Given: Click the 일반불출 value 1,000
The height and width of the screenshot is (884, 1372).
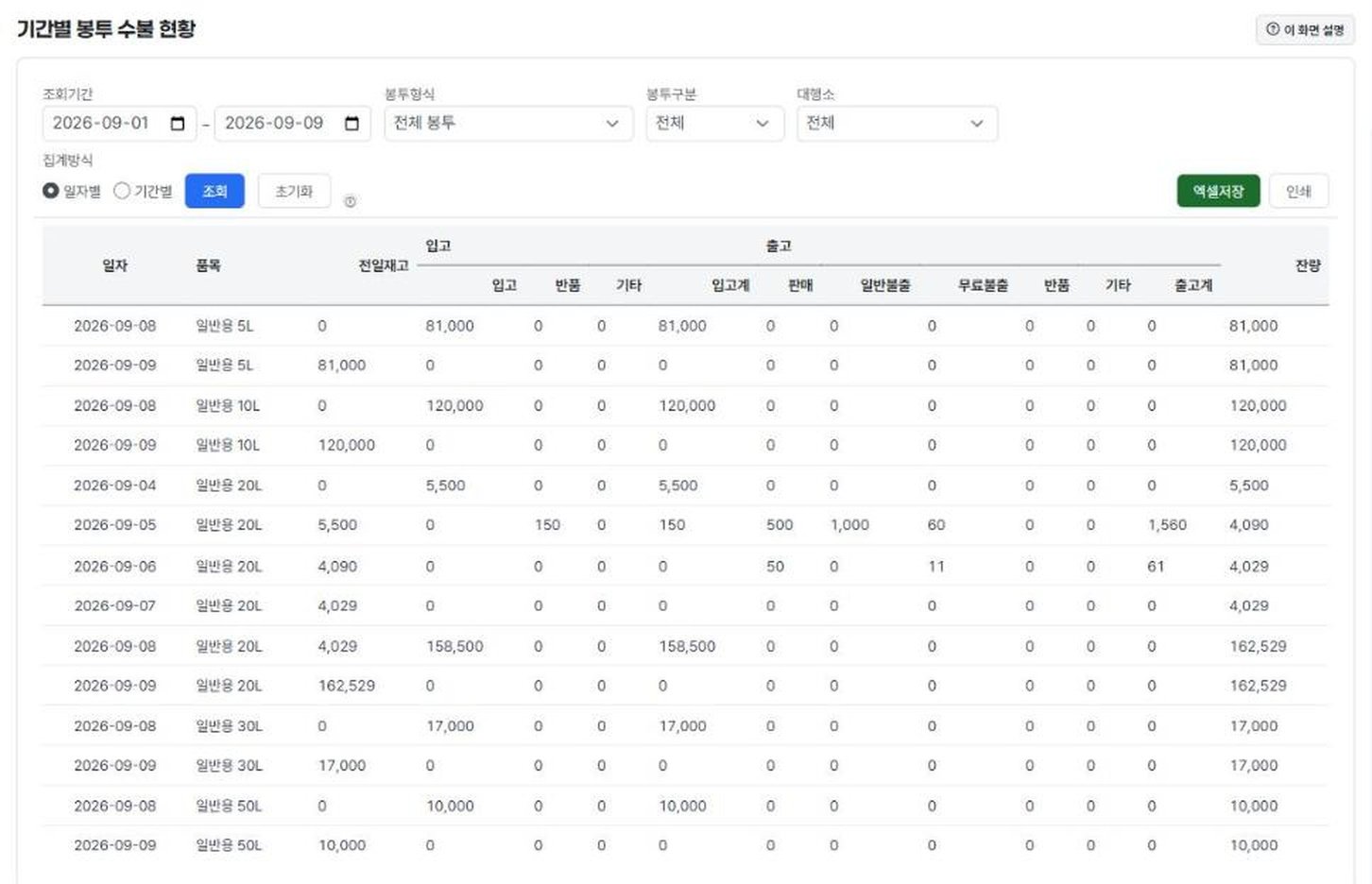Looking at the screenshot, I should pos(849,525).
